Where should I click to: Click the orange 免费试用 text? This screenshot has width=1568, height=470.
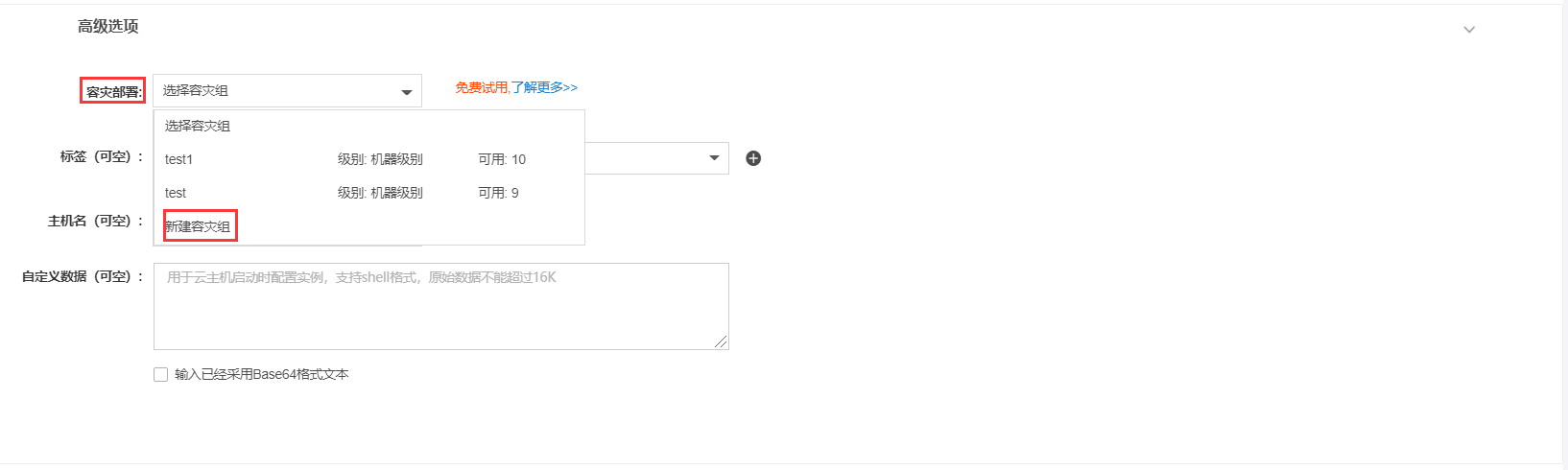[482, 87]
